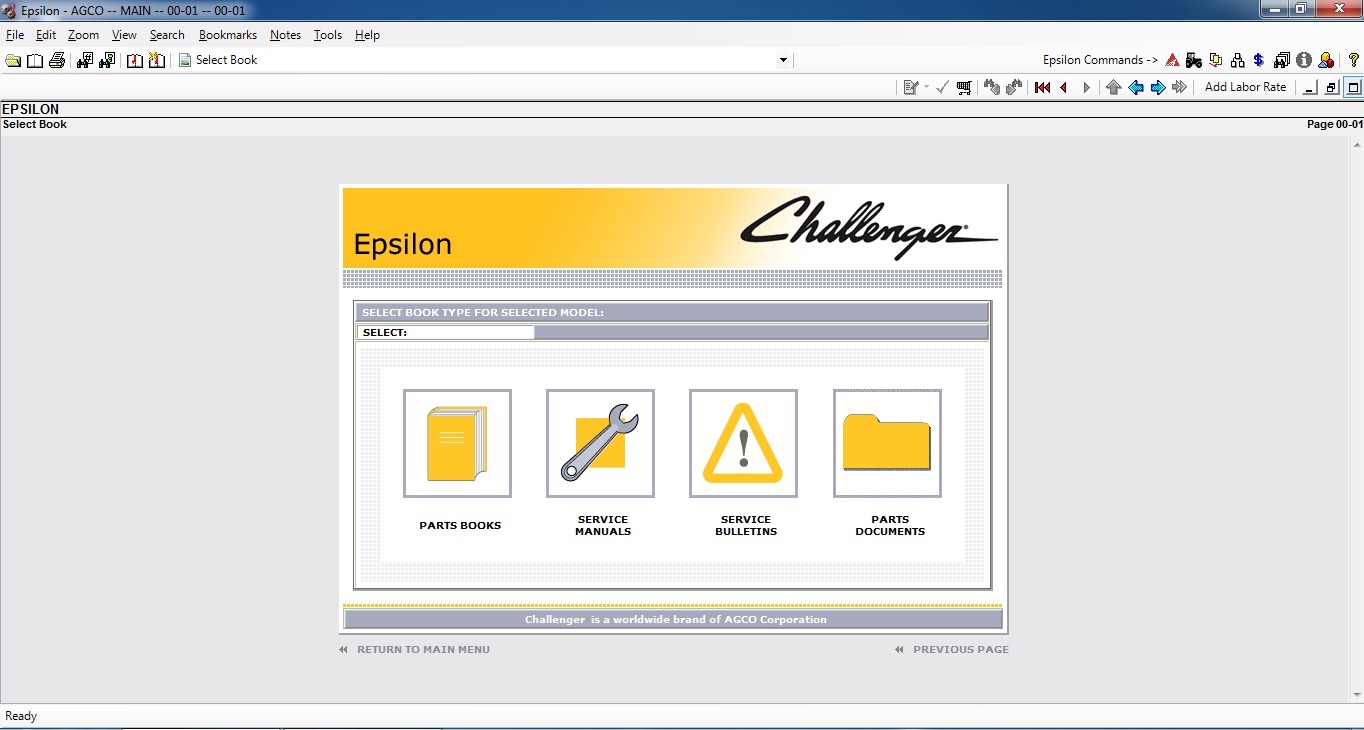
Task: Open the Select Book dropdown arrow
Action: coord(783,60)
